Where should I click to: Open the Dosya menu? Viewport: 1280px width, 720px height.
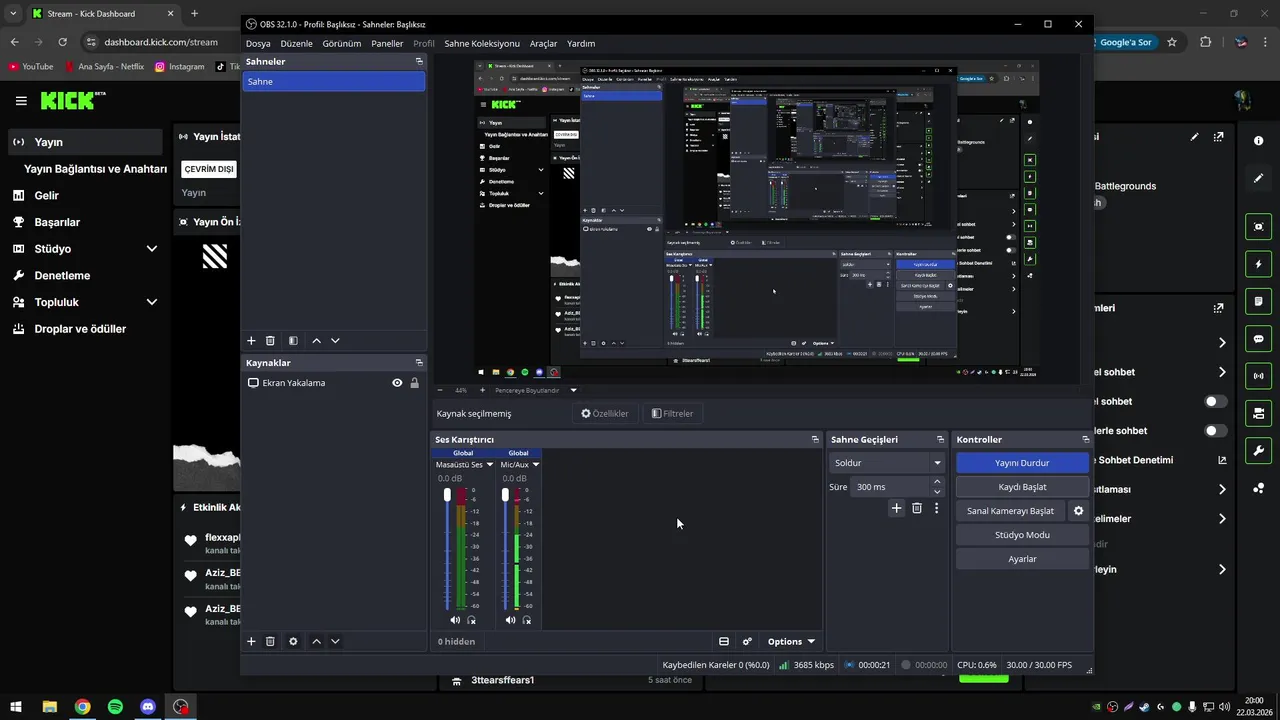(258, 44)
